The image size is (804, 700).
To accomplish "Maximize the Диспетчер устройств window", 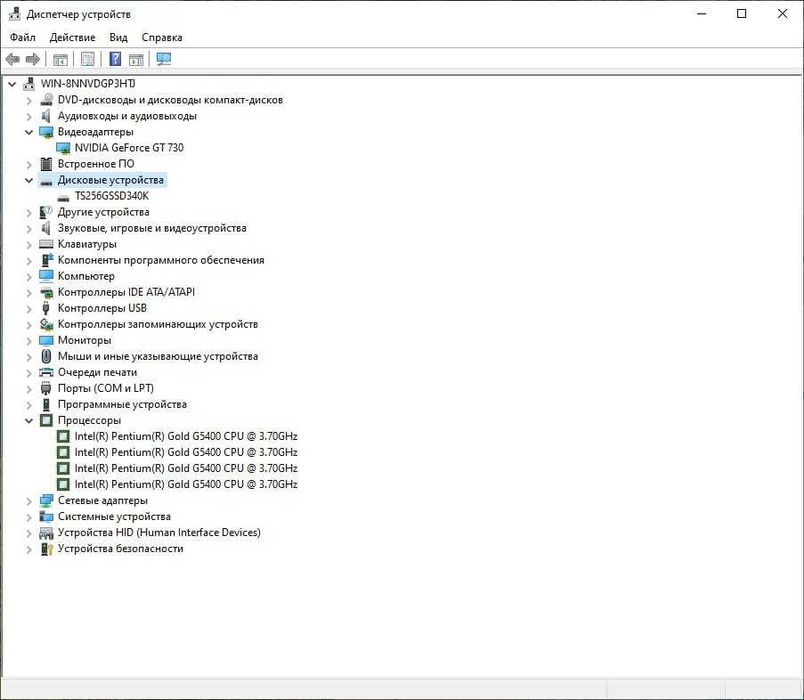I will click(741, 14).
